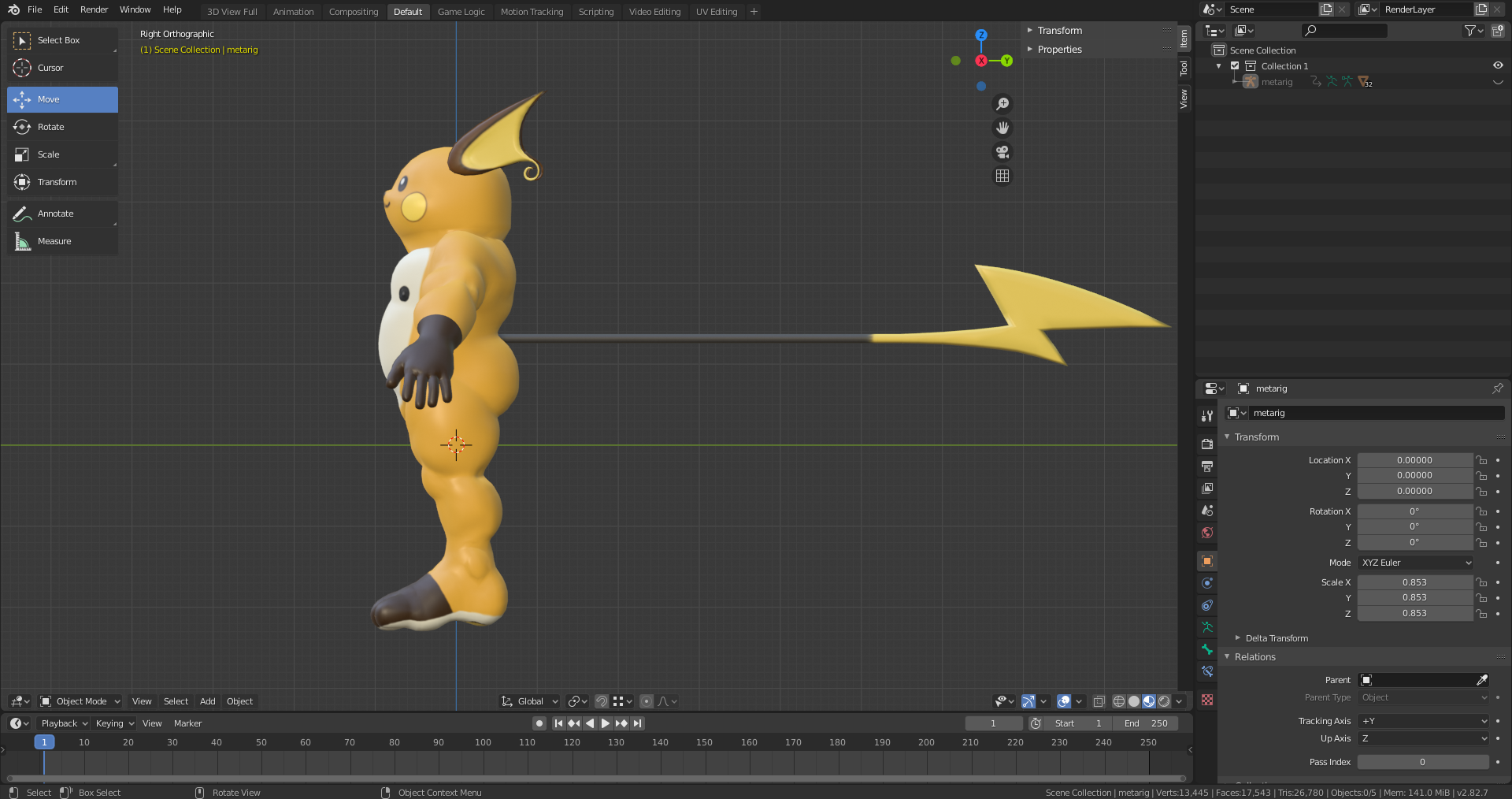Pin the metarig properties context
This screenshot has height=799, width=1512.
tap(1497, 388)
